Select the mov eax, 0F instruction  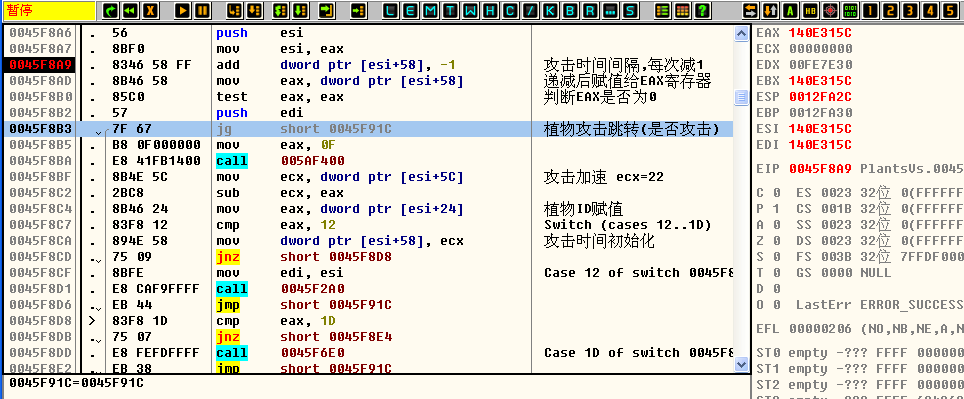(275, 145)
